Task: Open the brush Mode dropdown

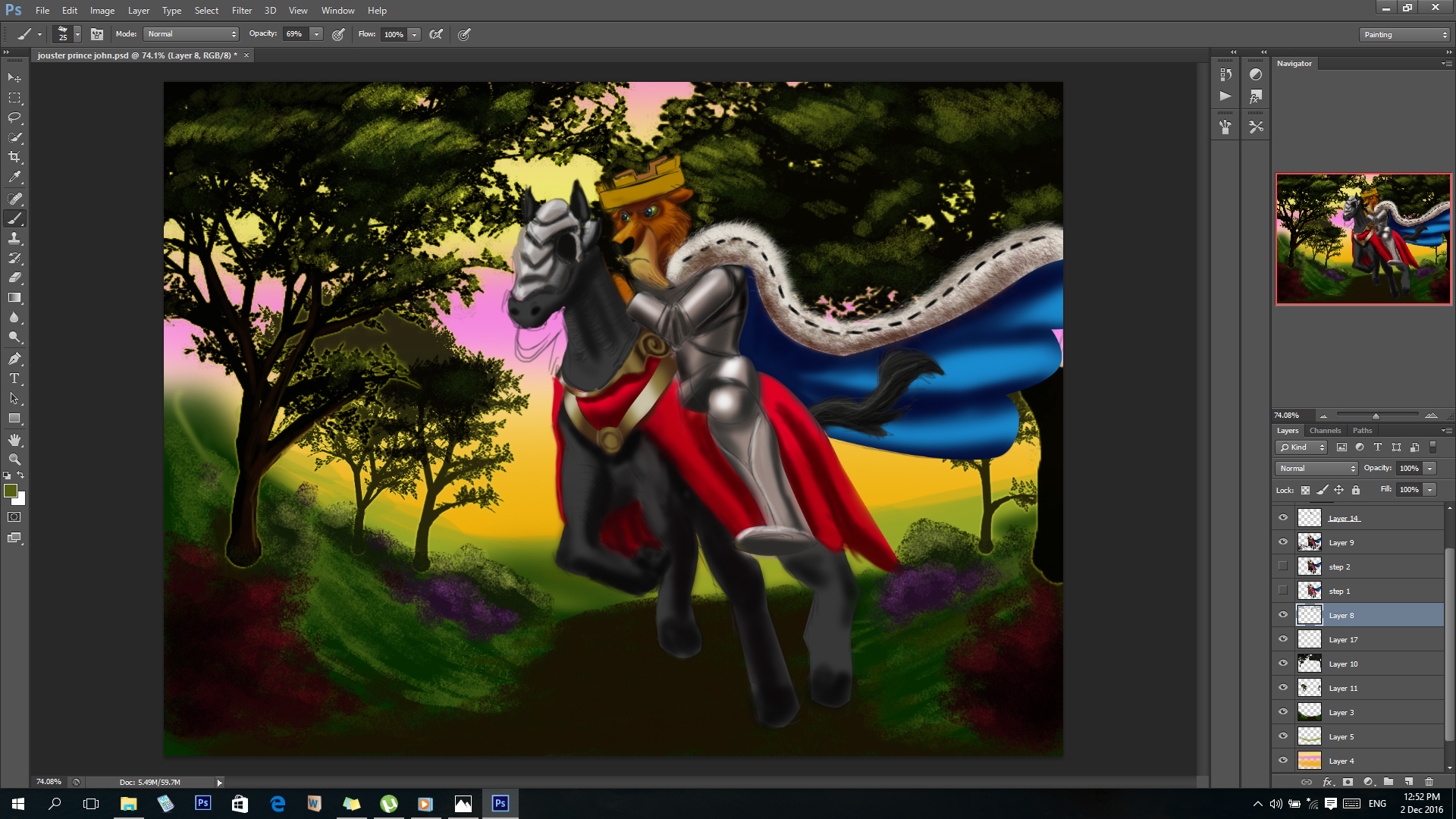Action: point(192,34)
